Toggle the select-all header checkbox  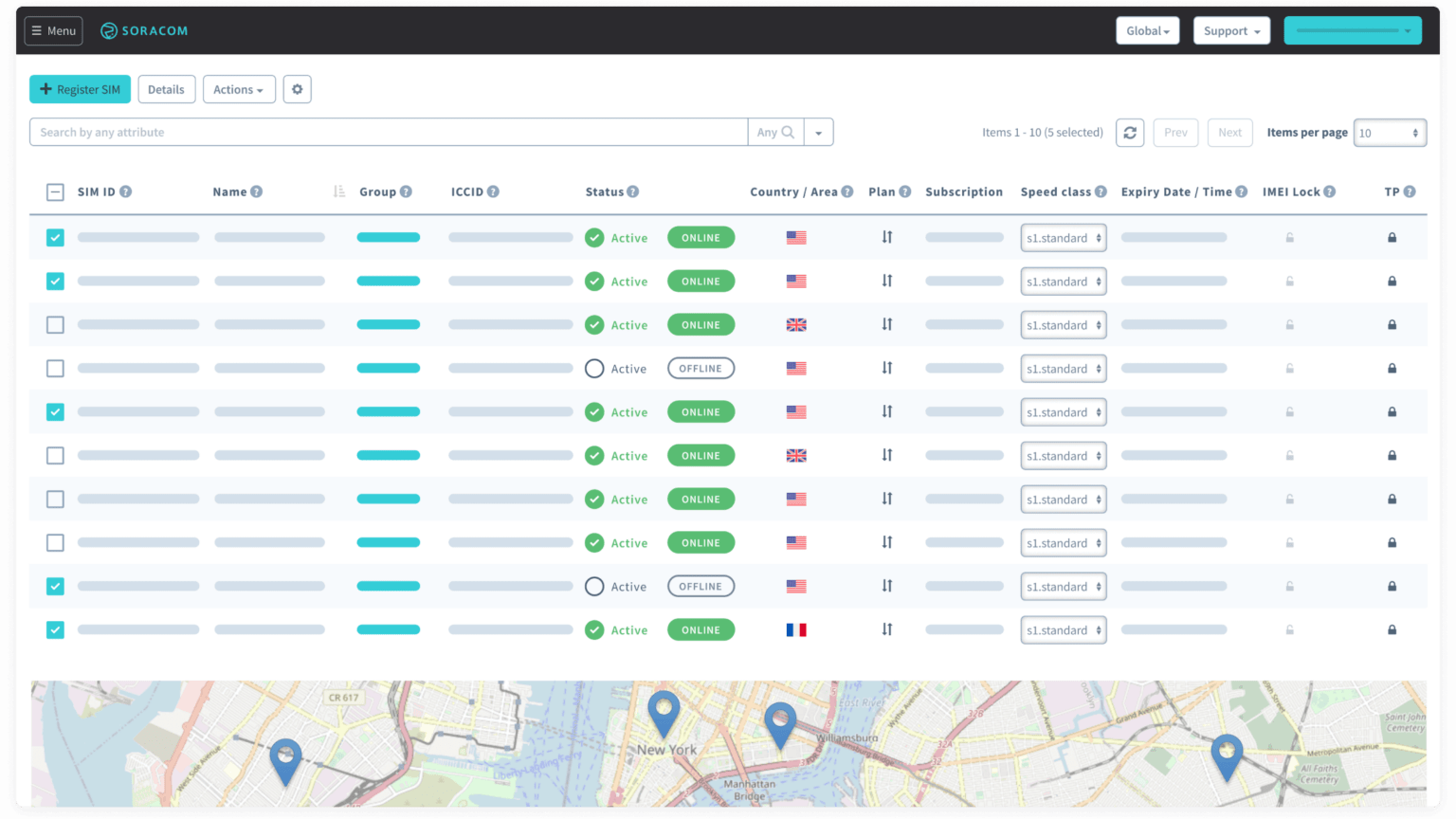click(x=55, y=192)
